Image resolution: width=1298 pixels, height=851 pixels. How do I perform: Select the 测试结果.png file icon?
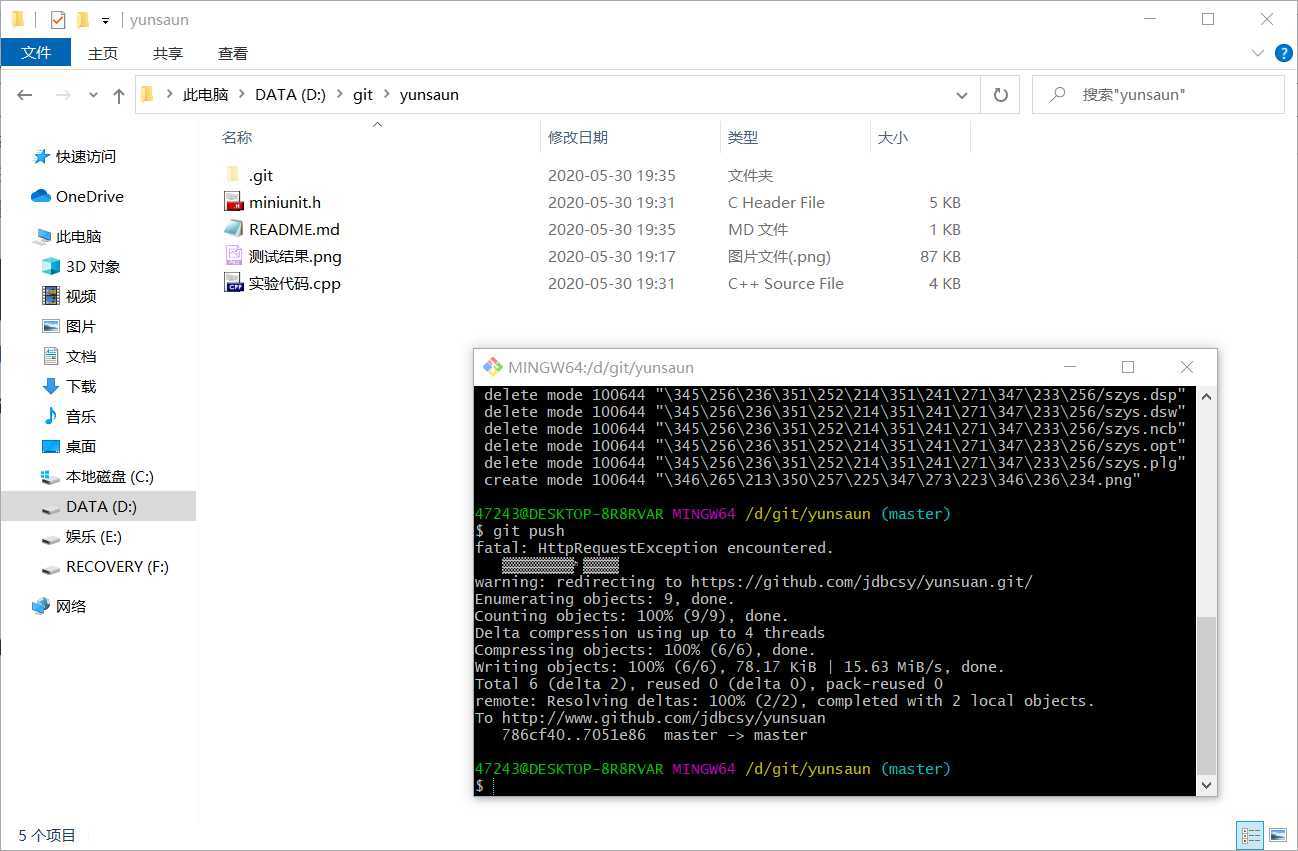233,256
